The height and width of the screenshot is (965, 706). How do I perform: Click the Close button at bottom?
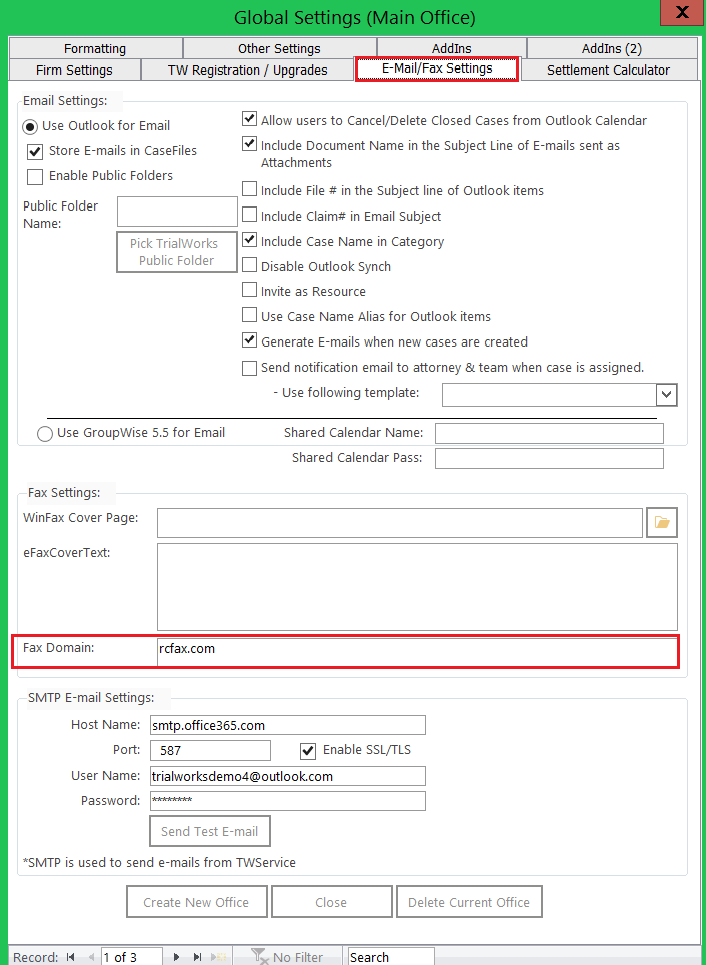point(331,902)
